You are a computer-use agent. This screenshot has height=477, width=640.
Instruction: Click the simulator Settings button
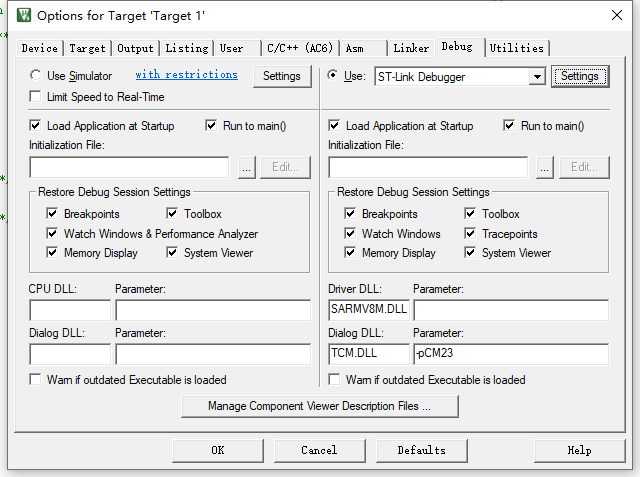tap(281, 76)
